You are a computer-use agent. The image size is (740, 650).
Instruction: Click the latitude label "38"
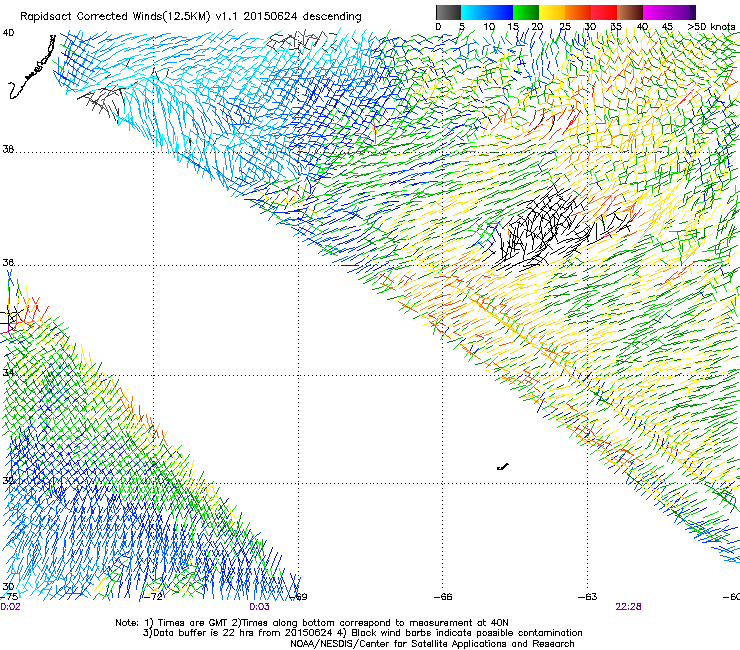8,149
